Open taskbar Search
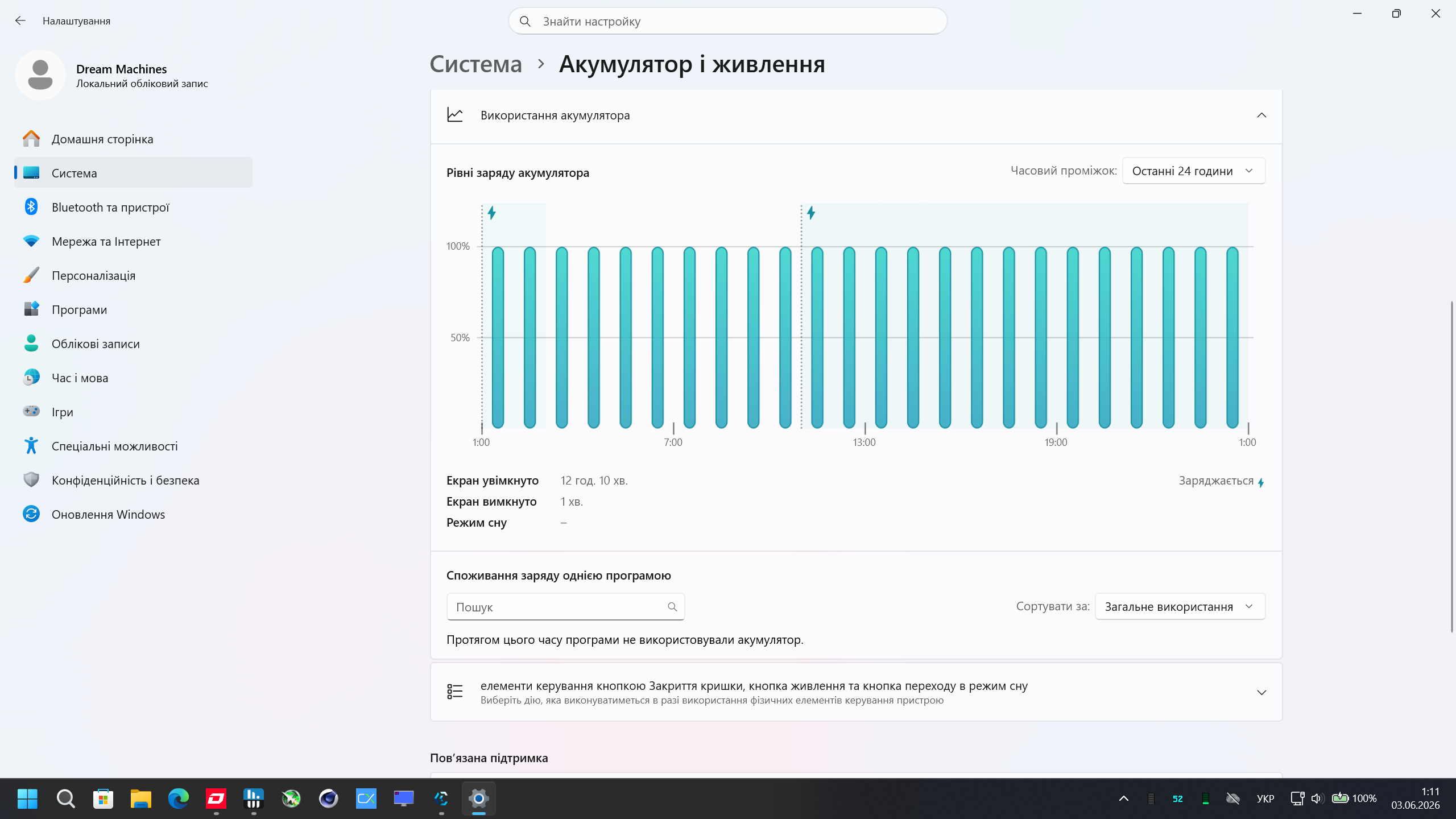 (x=65, y=799)
